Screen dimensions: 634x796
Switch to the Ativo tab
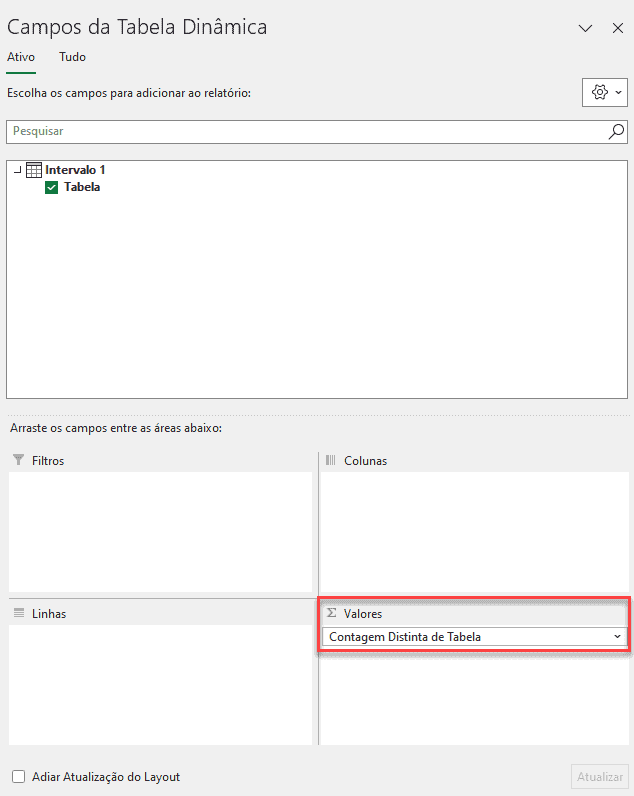21,57
